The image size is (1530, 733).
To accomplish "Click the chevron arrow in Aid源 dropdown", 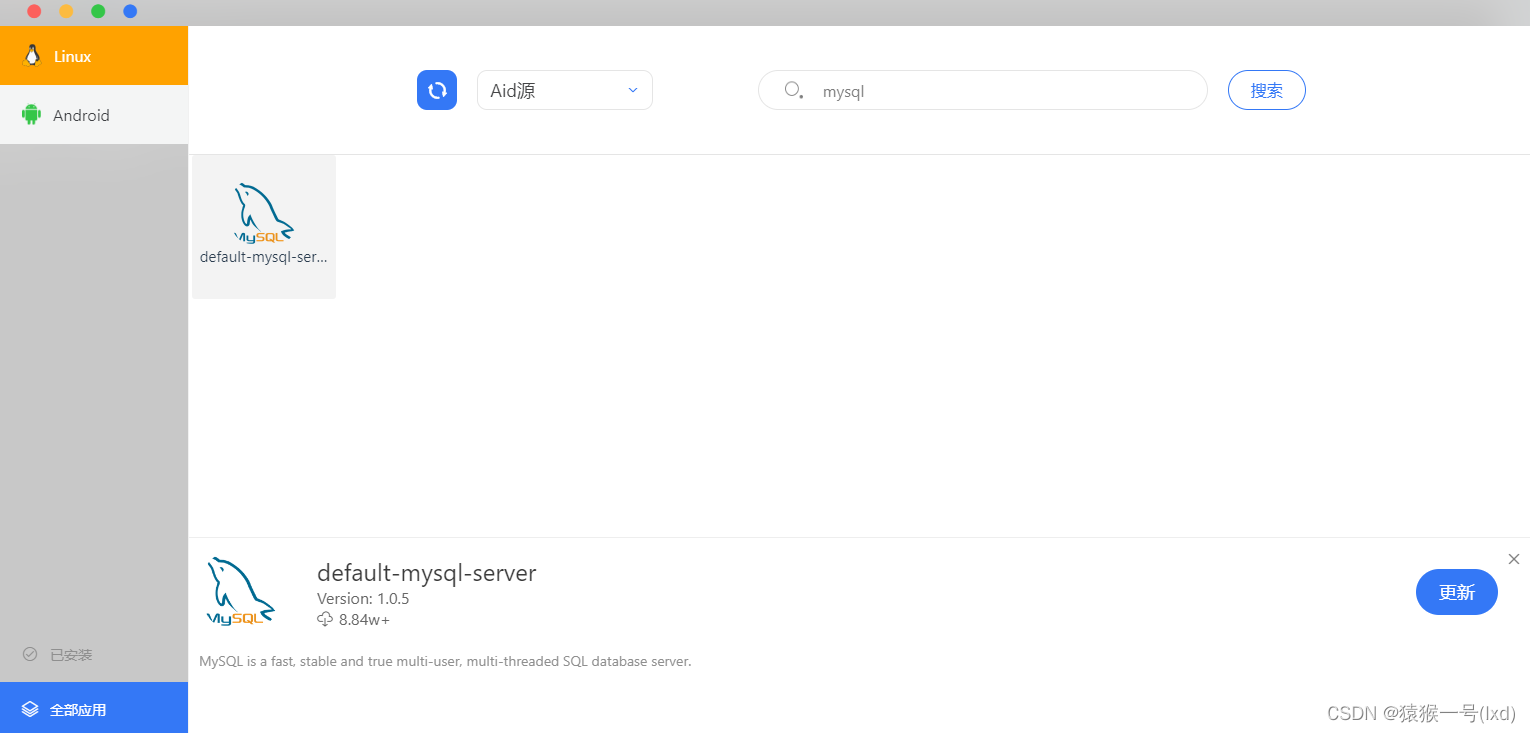I will coord(632,90).
